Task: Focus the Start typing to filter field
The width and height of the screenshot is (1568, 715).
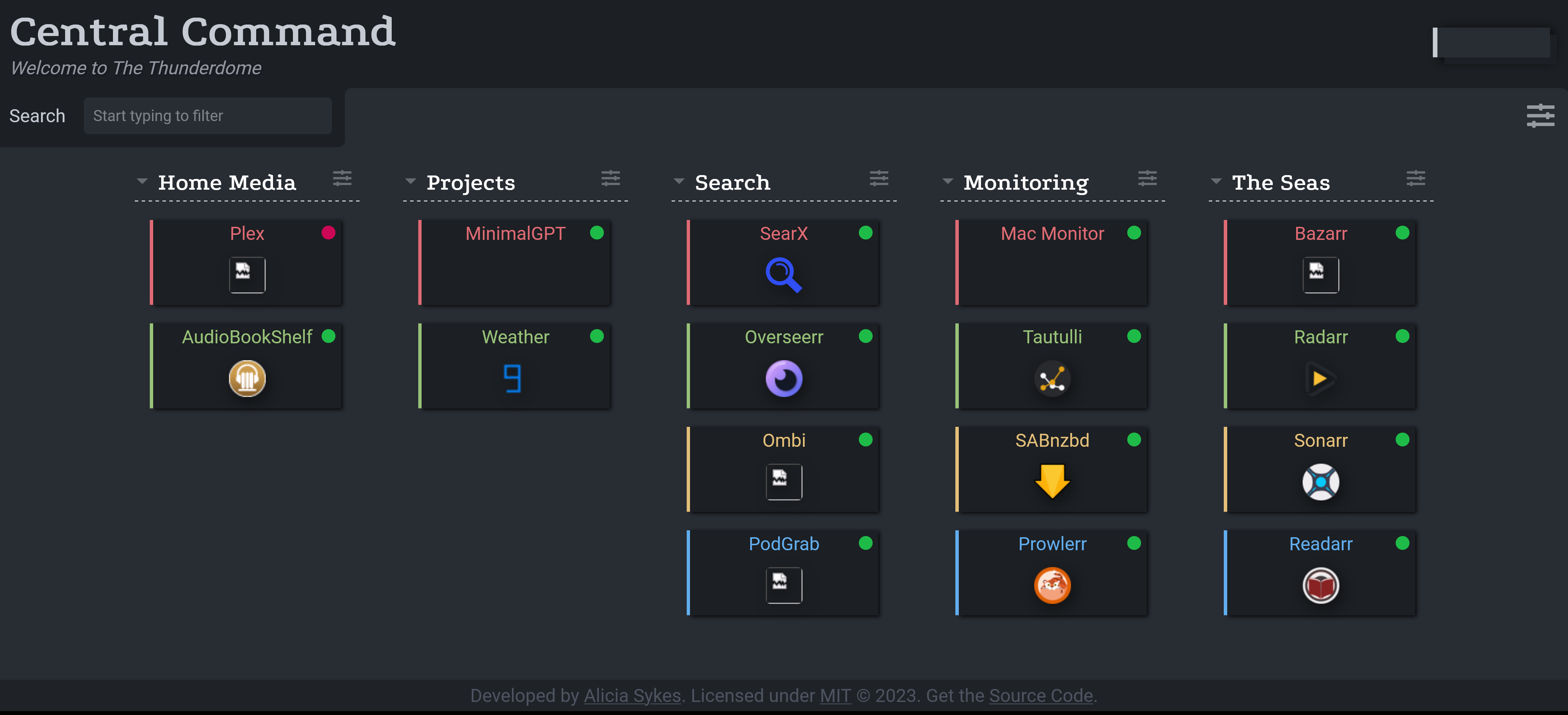Action: tap(208, 116)
